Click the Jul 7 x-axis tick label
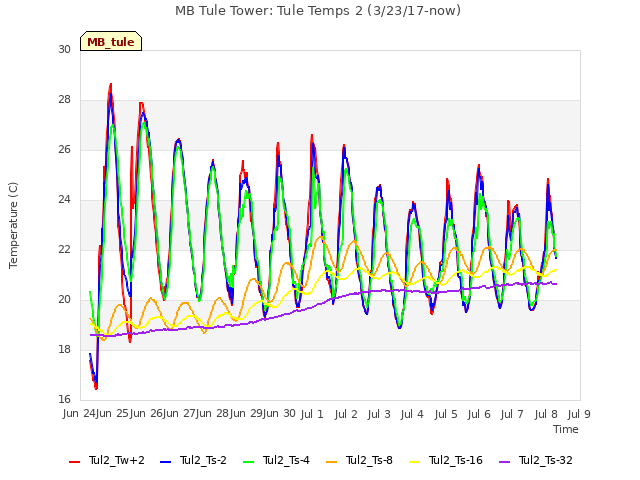Viewport: 640px width, 480px height. pos(512,414)
